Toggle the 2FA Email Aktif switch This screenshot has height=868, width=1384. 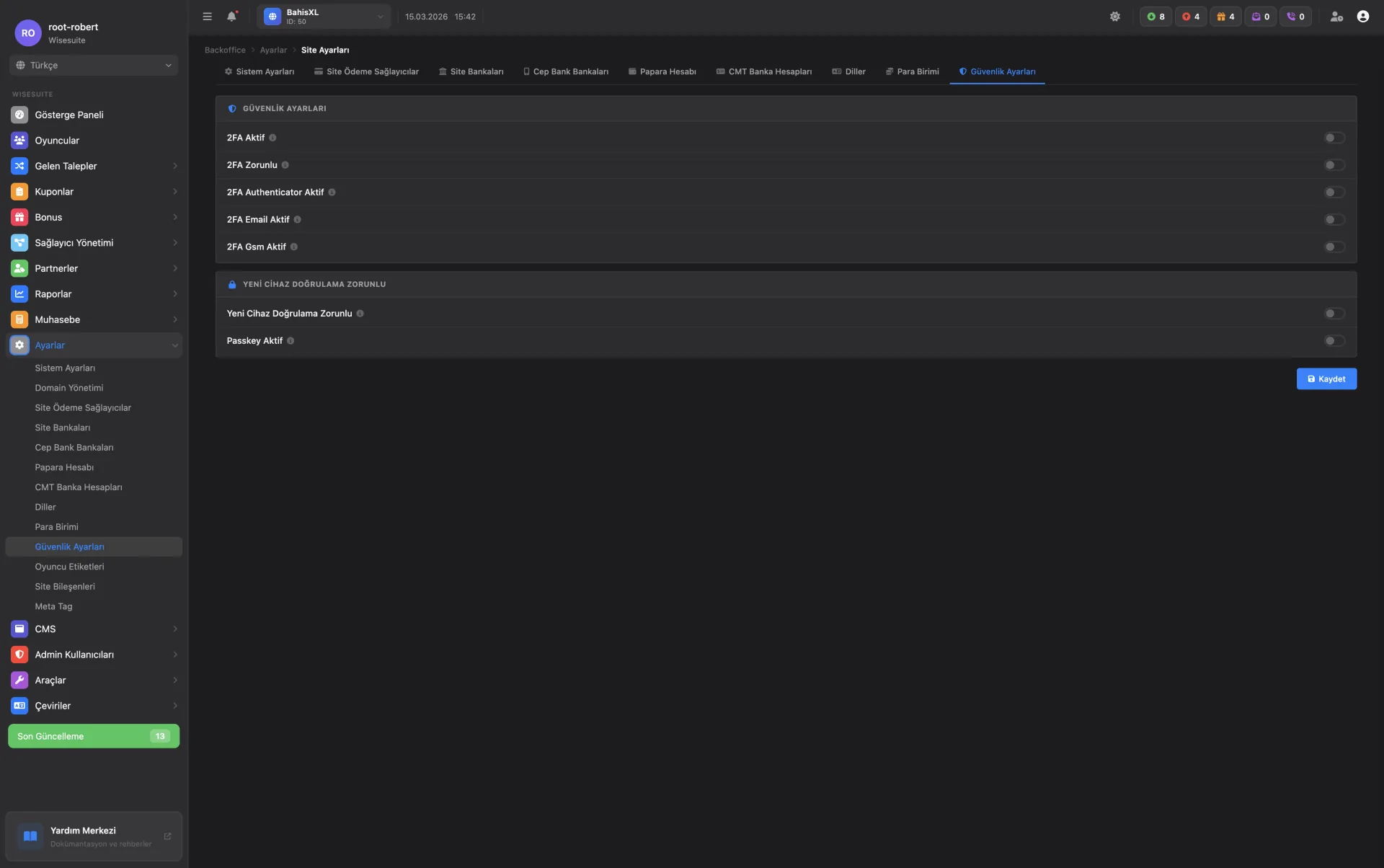tap(1334, 220)
